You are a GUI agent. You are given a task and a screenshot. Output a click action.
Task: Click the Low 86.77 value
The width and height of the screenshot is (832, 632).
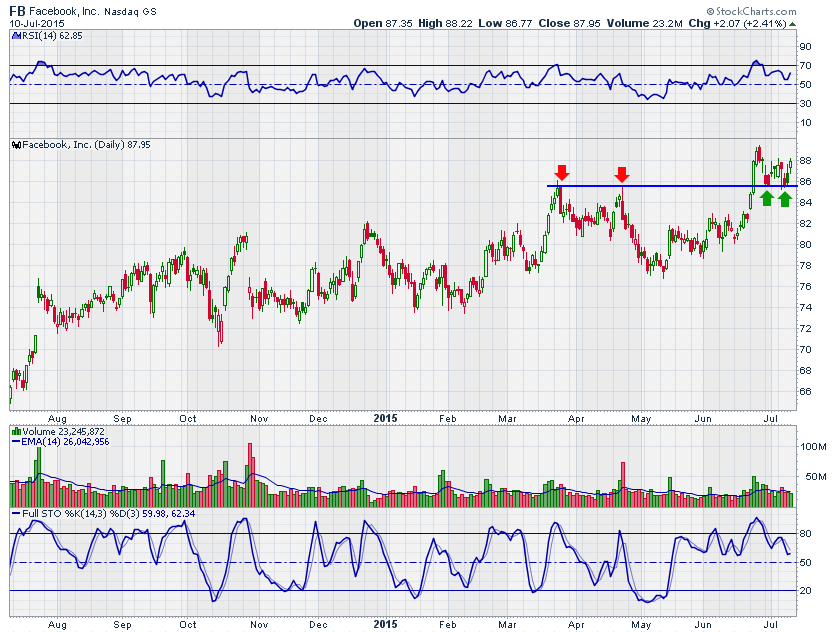505,23
